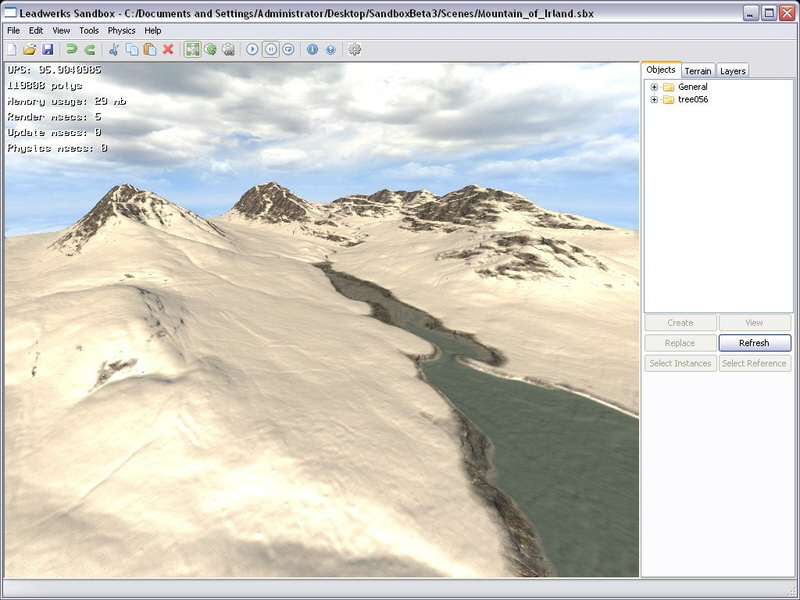The image size is (800, 600).
Task: Open the Tools menu
Action: click(x=89, y=31)
